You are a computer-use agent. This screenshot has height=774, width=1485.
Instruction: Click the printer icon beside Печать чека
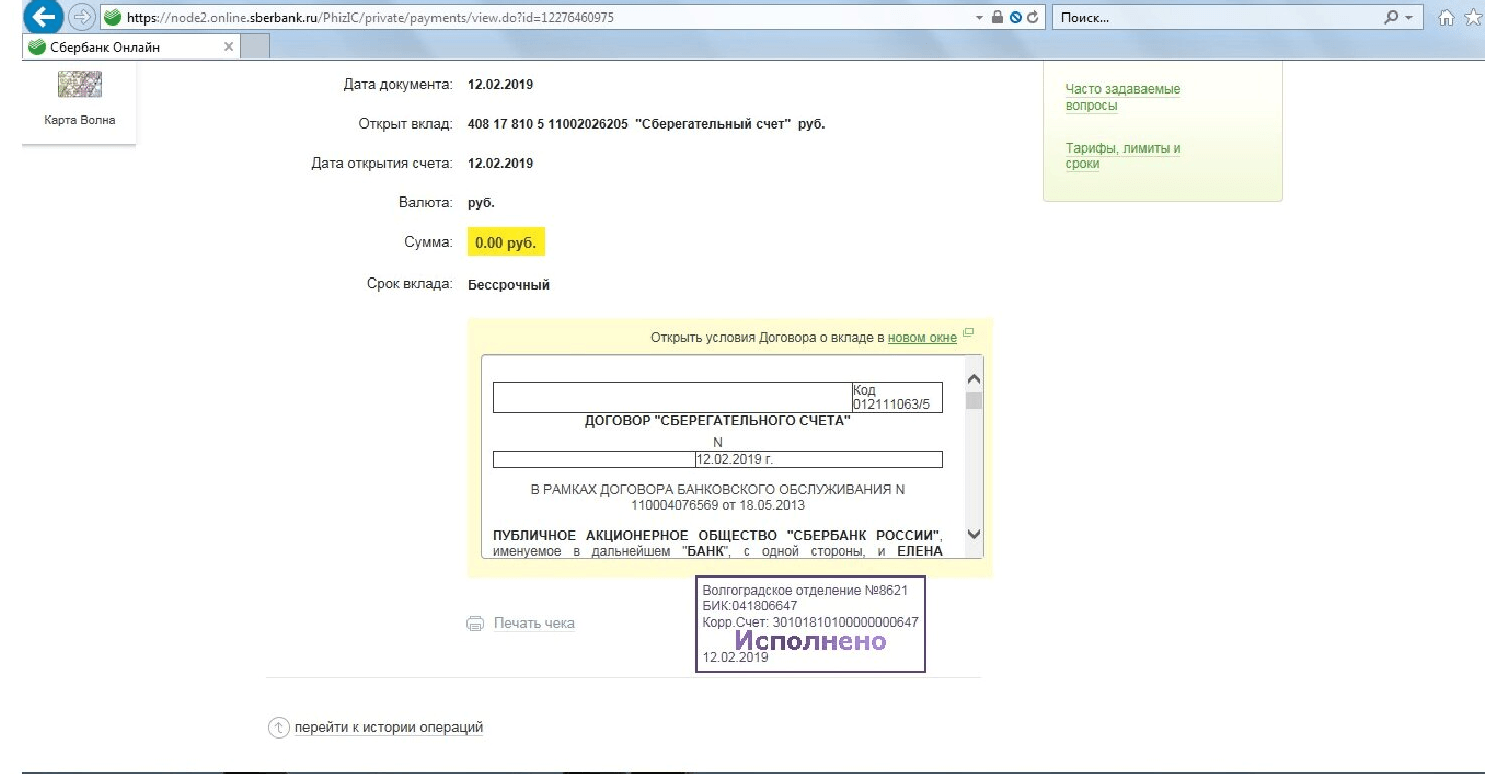pyautogui.click(x=475, y=623)
